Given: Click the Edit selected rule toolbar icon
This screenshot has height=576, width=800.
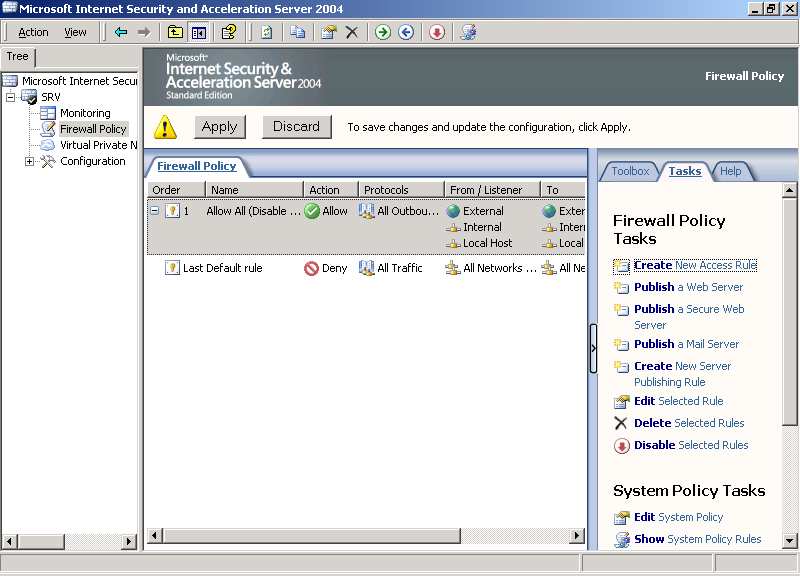Looking at the screenshot, I should 329,32.
